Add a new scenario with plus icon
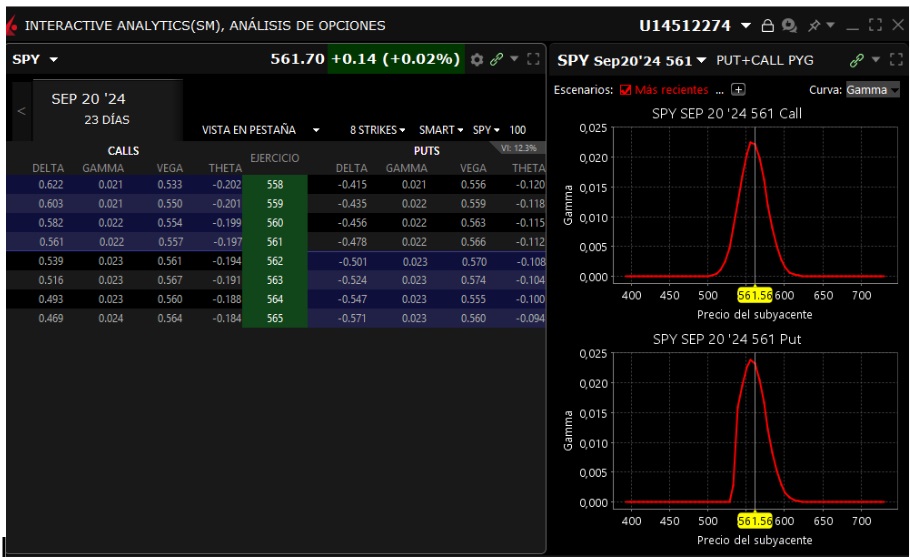Image resolution: width=910 pixels, height=557 pixels. click(738, 90)
